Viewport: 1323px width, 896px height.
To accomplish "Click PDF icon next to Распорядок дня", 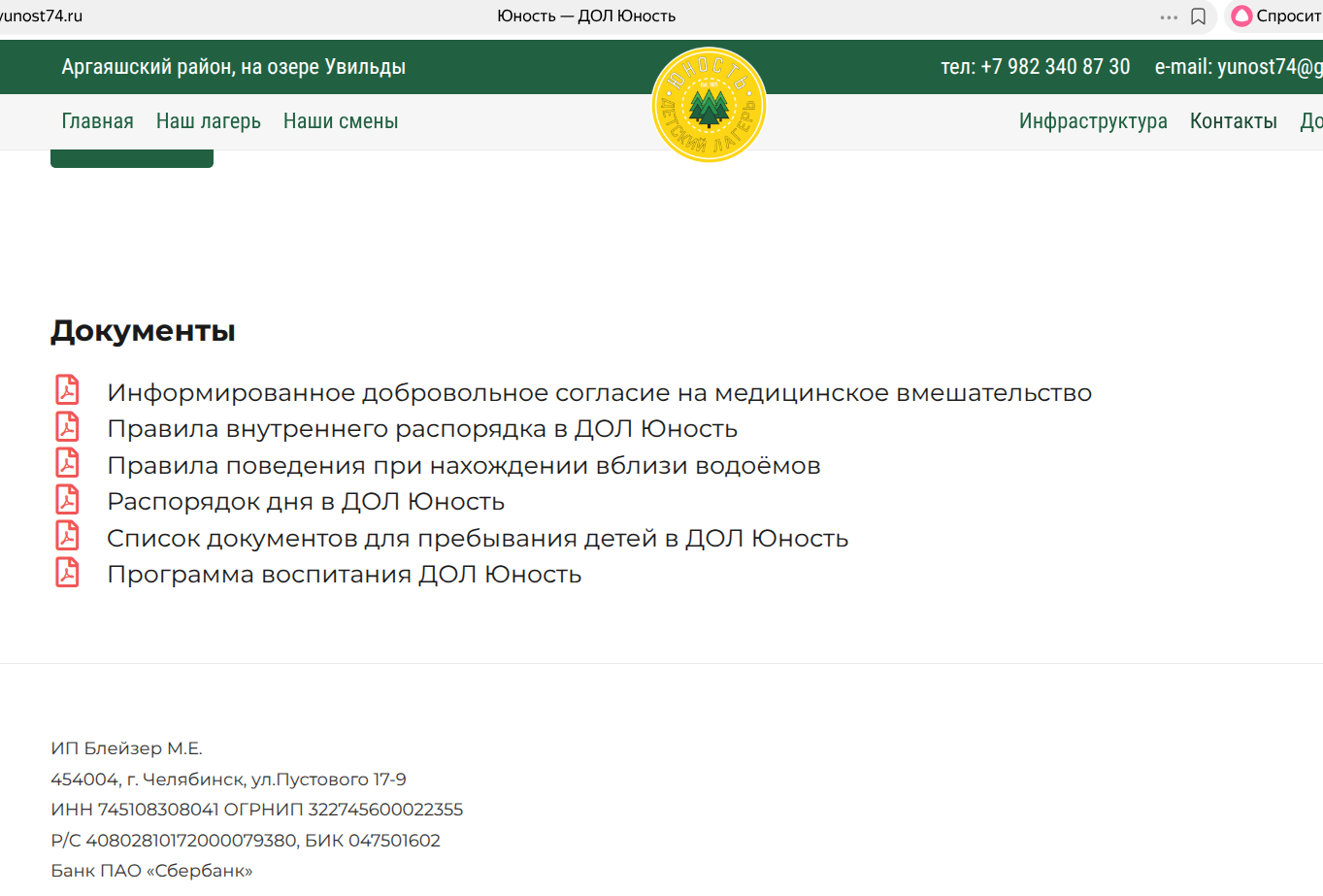I will tap(67, 500).
